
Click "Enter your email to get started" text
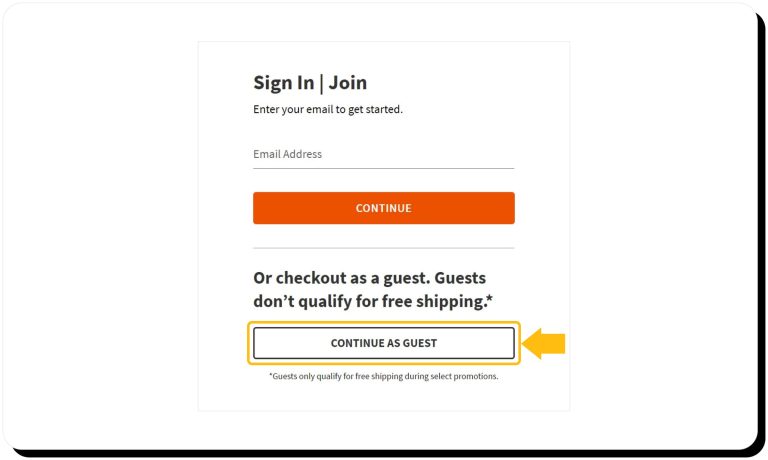pyautogui.click(x=328, y=109)
